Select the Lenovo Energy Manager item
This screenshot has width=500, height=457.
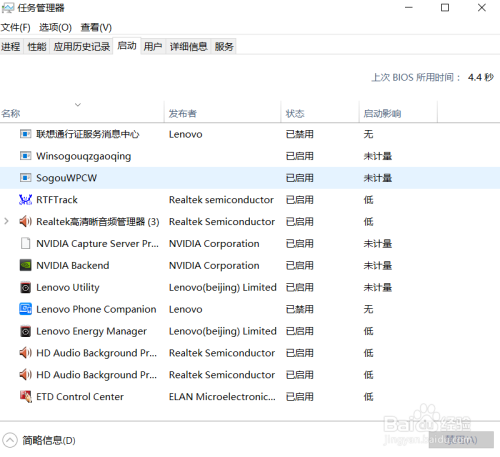coord(91,331)
